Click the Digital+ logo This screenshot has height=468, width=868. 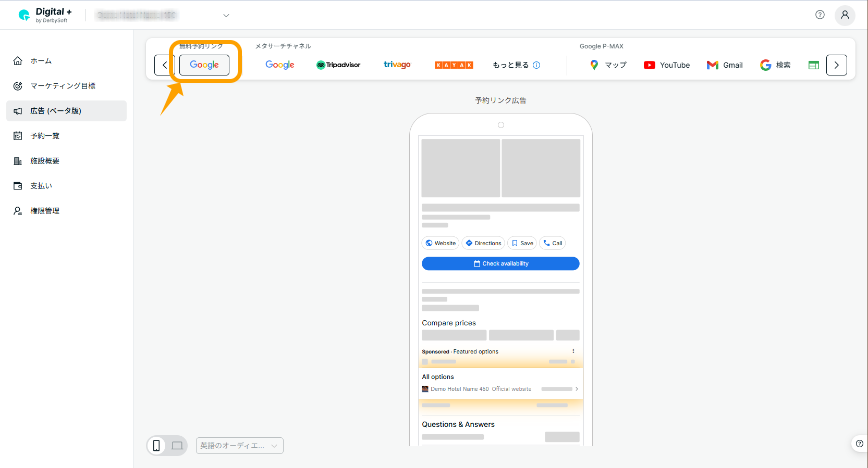click(x=45, y=15)
